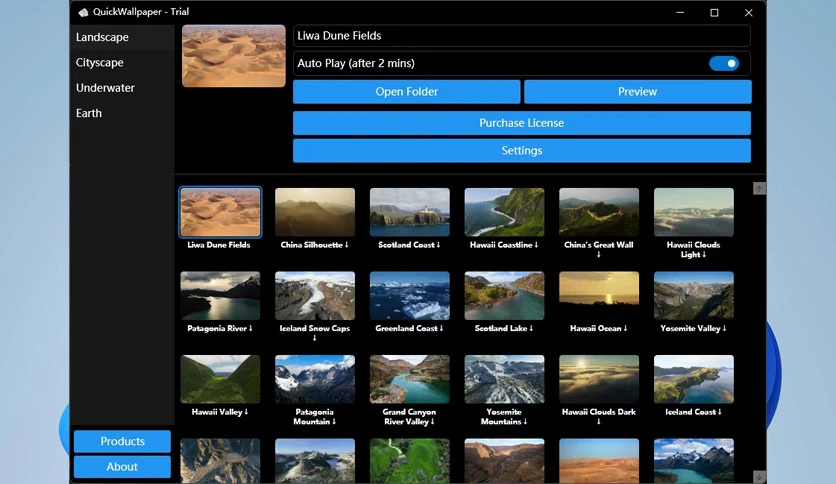Image resolution: width=836 pixels, height=484 pixels.
Task: Select the Greenland Coast wallpaper
Action: pyautogui.click(x=409, y=296)
